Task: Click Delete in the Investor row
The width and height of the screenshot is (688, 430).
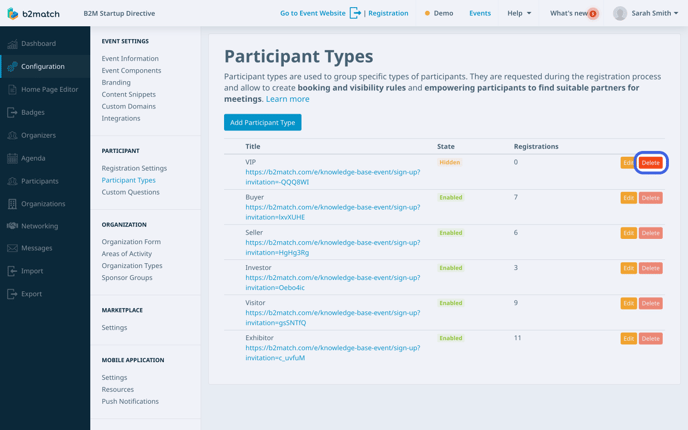Action: pos(650,268)
